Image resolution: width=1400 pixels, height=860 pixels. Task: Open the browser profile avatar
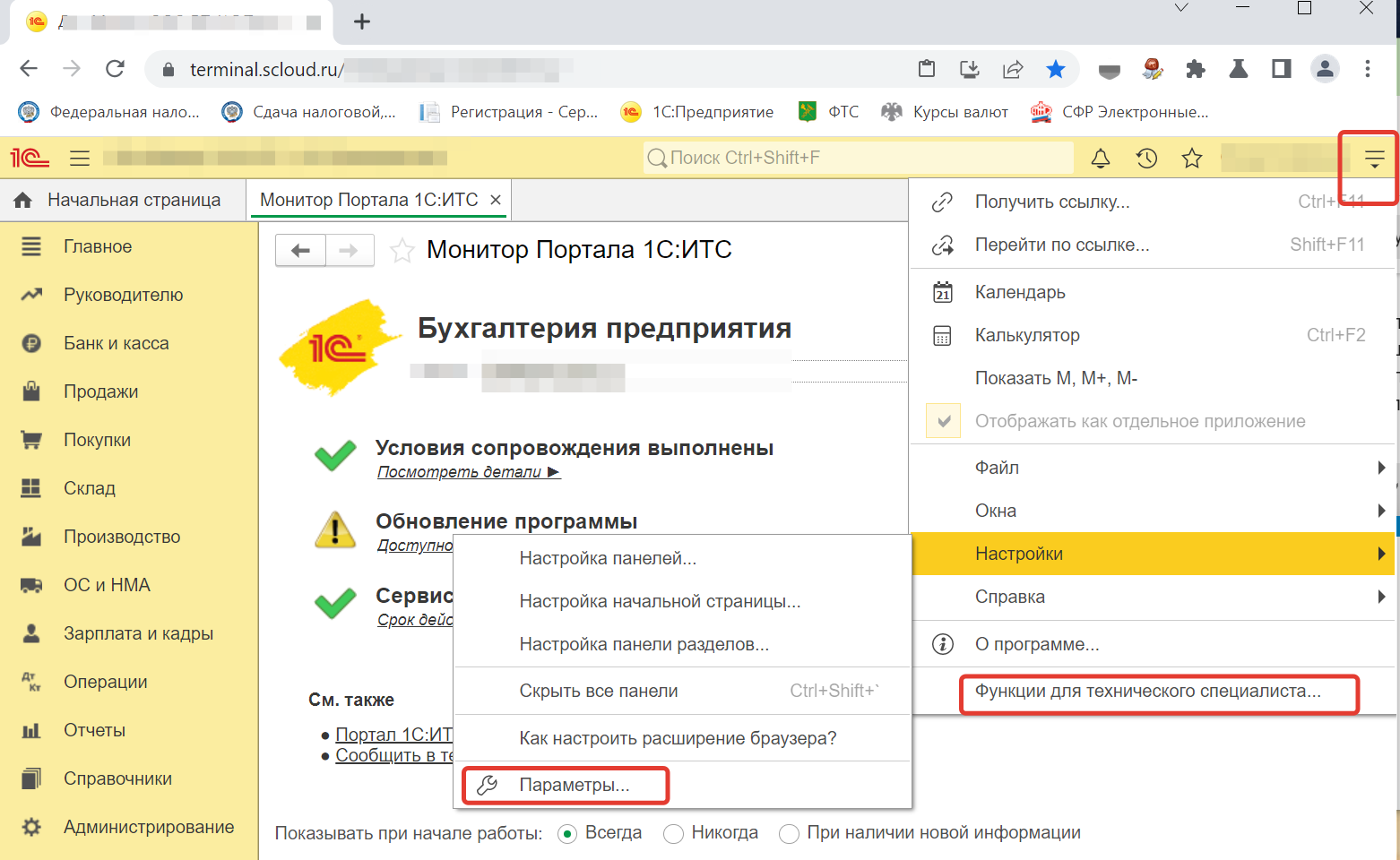(1325, 69)
